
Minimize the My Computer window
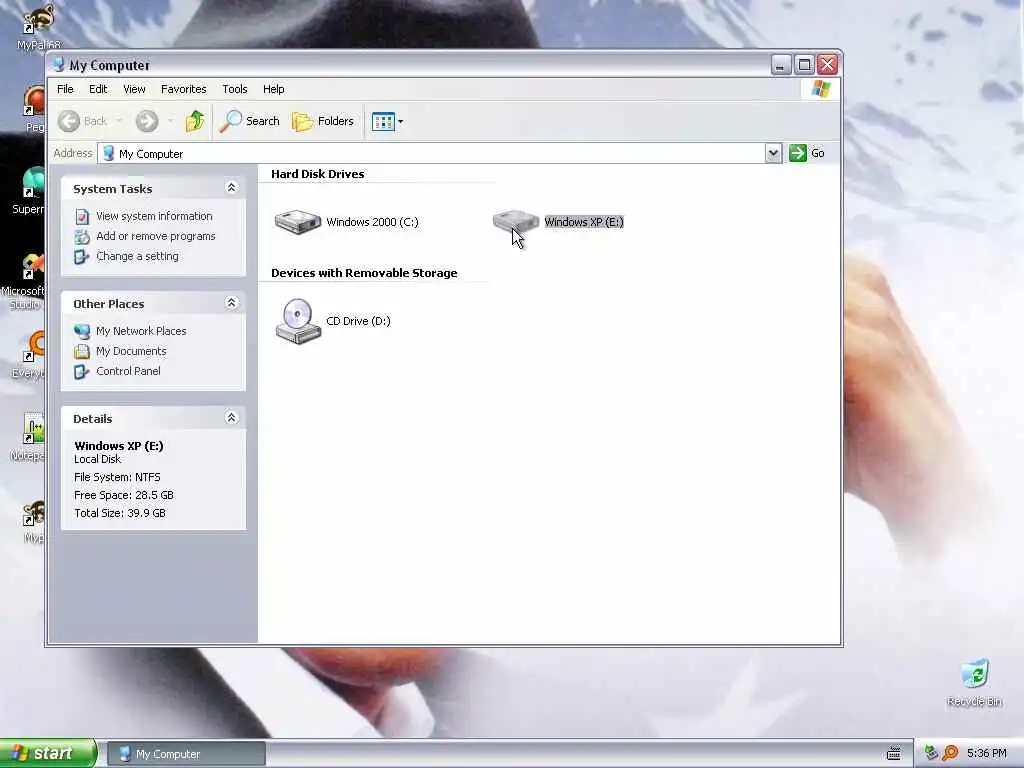tap(781, 65)
